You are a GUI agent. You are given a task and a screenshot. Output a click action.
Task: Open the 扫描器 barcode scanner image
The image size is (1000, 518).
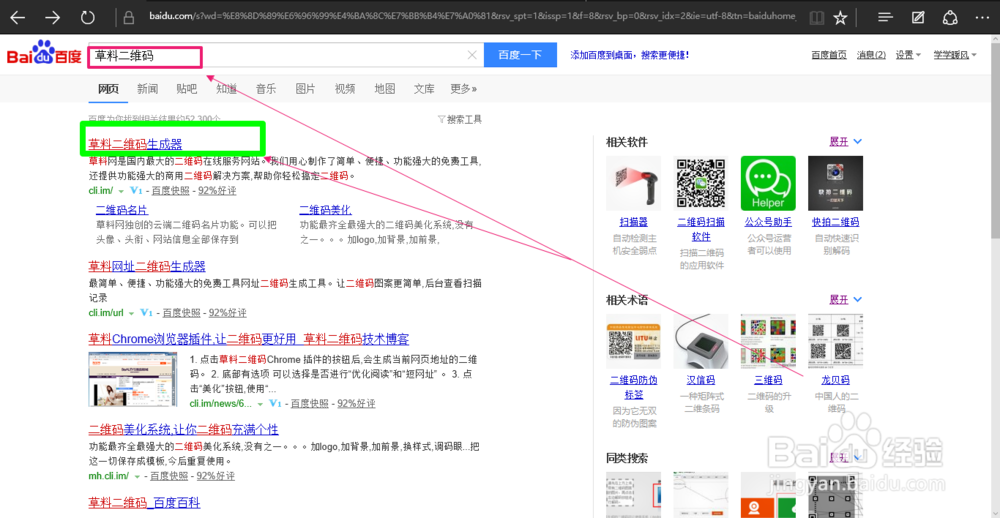(x=633, y=183)
